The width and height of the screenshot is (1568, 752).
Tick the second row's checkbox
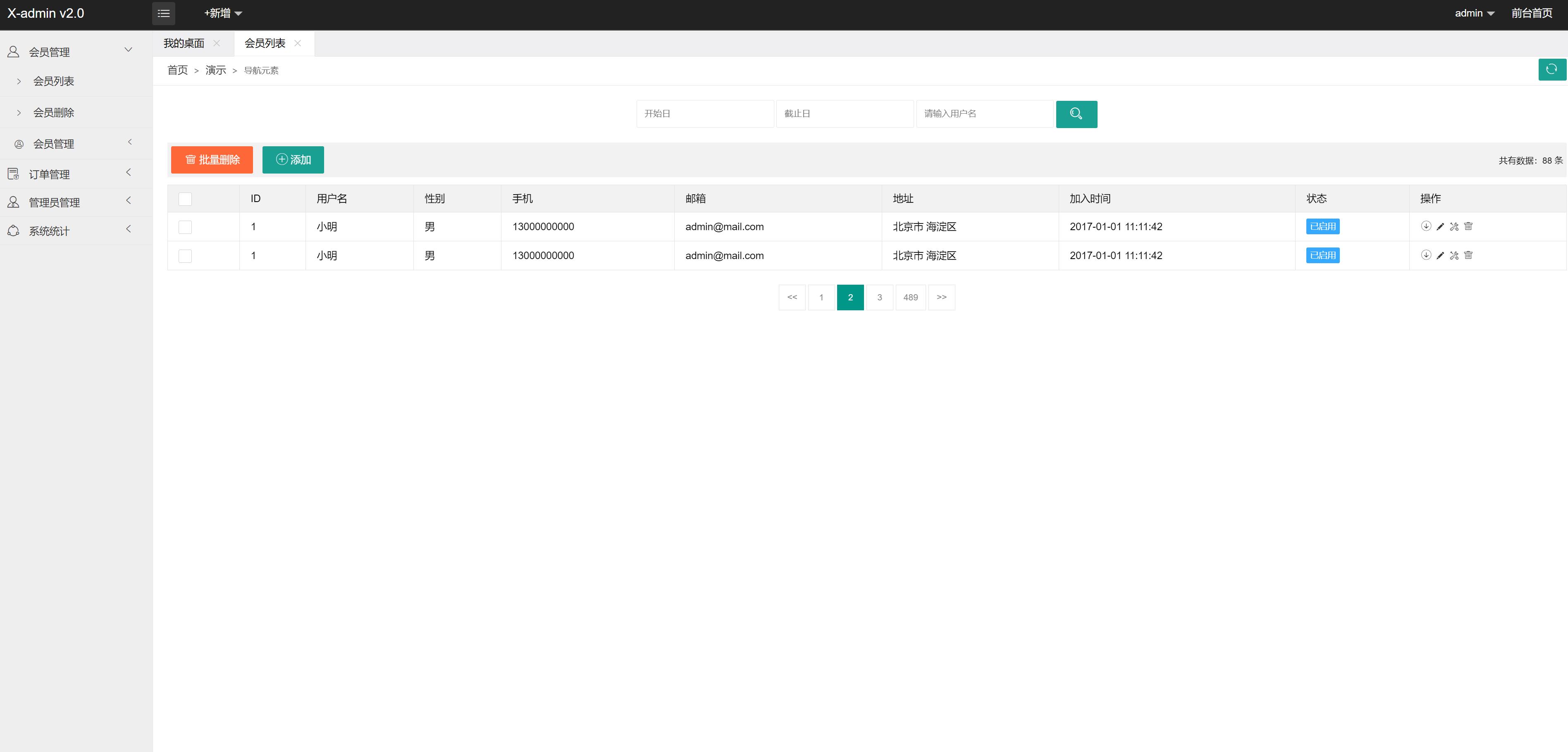(185, 256)
